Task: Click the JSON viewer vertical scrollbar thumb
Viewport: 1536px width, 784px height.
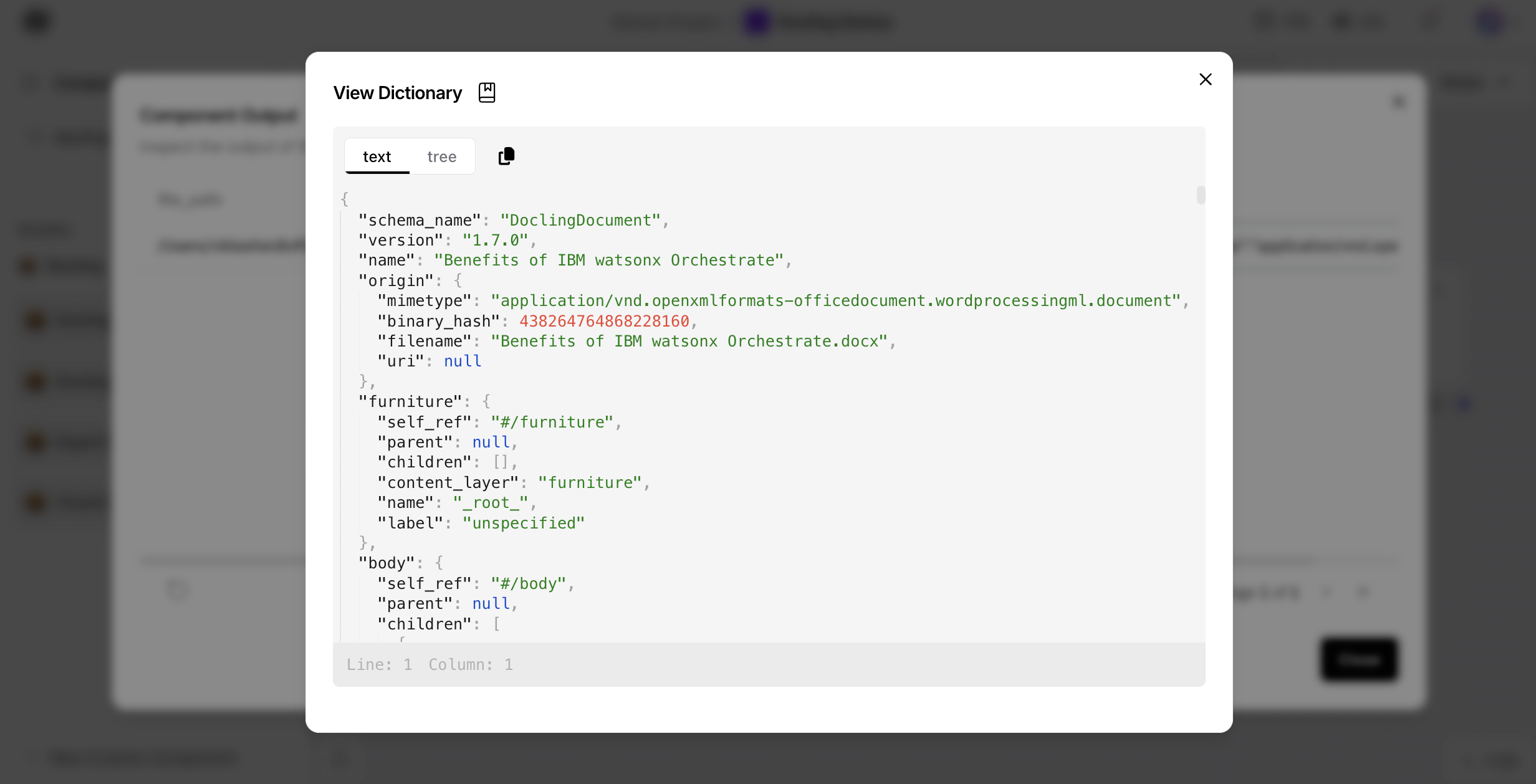Action: pos(1201,195)
